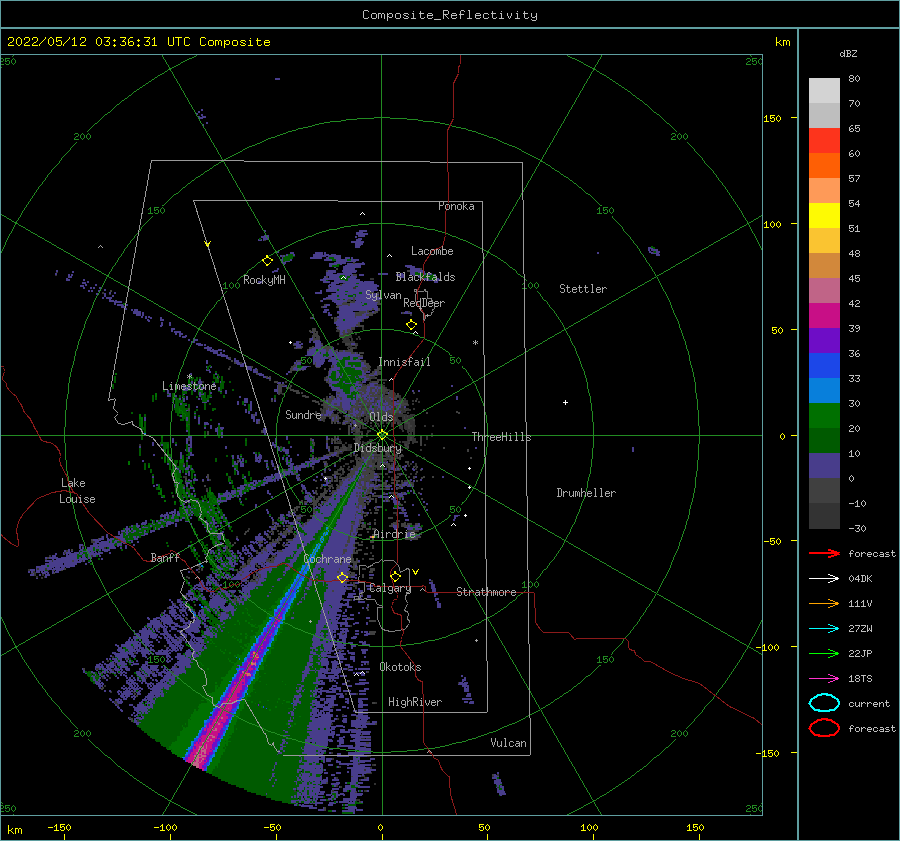
Task: Select the orange 111V arrow legend entry
Action: tap(824, 603)
